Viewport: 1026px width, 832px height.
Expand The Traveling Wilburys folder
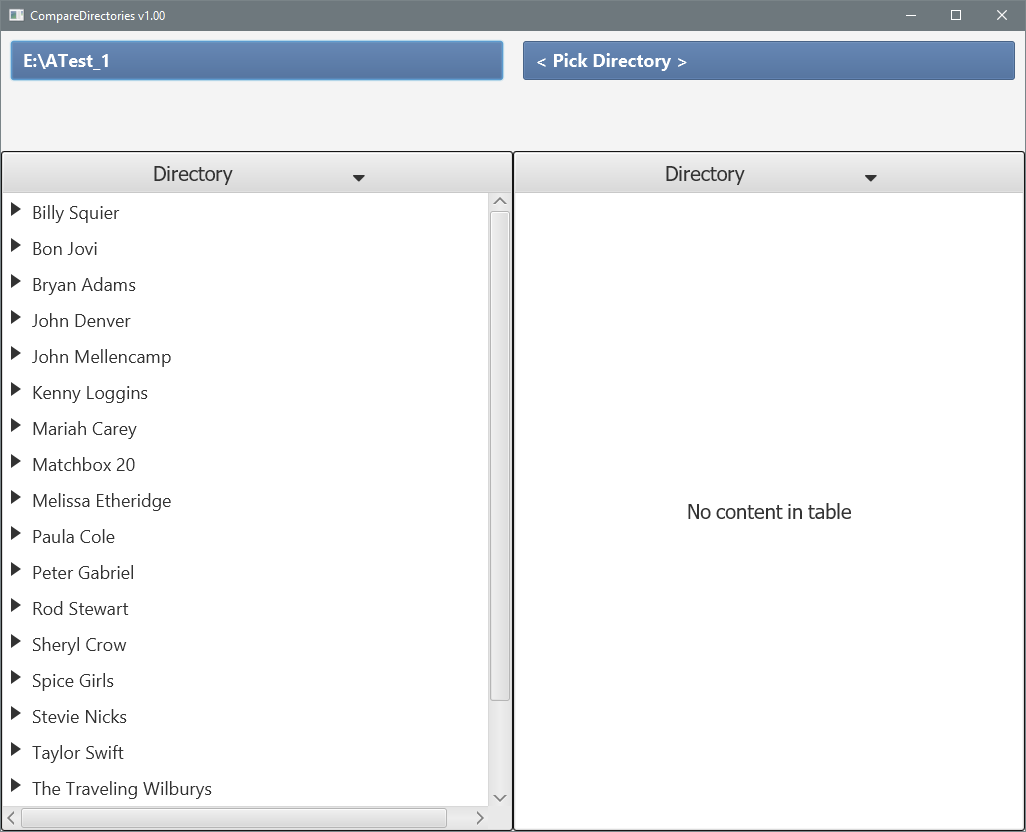pos(16,786)
